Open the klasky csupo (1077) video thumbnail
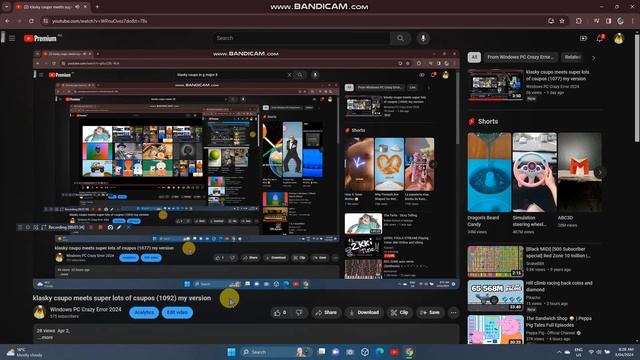Image resolution: width=640 pixels, height=360 pixels. tap(495, 84)
